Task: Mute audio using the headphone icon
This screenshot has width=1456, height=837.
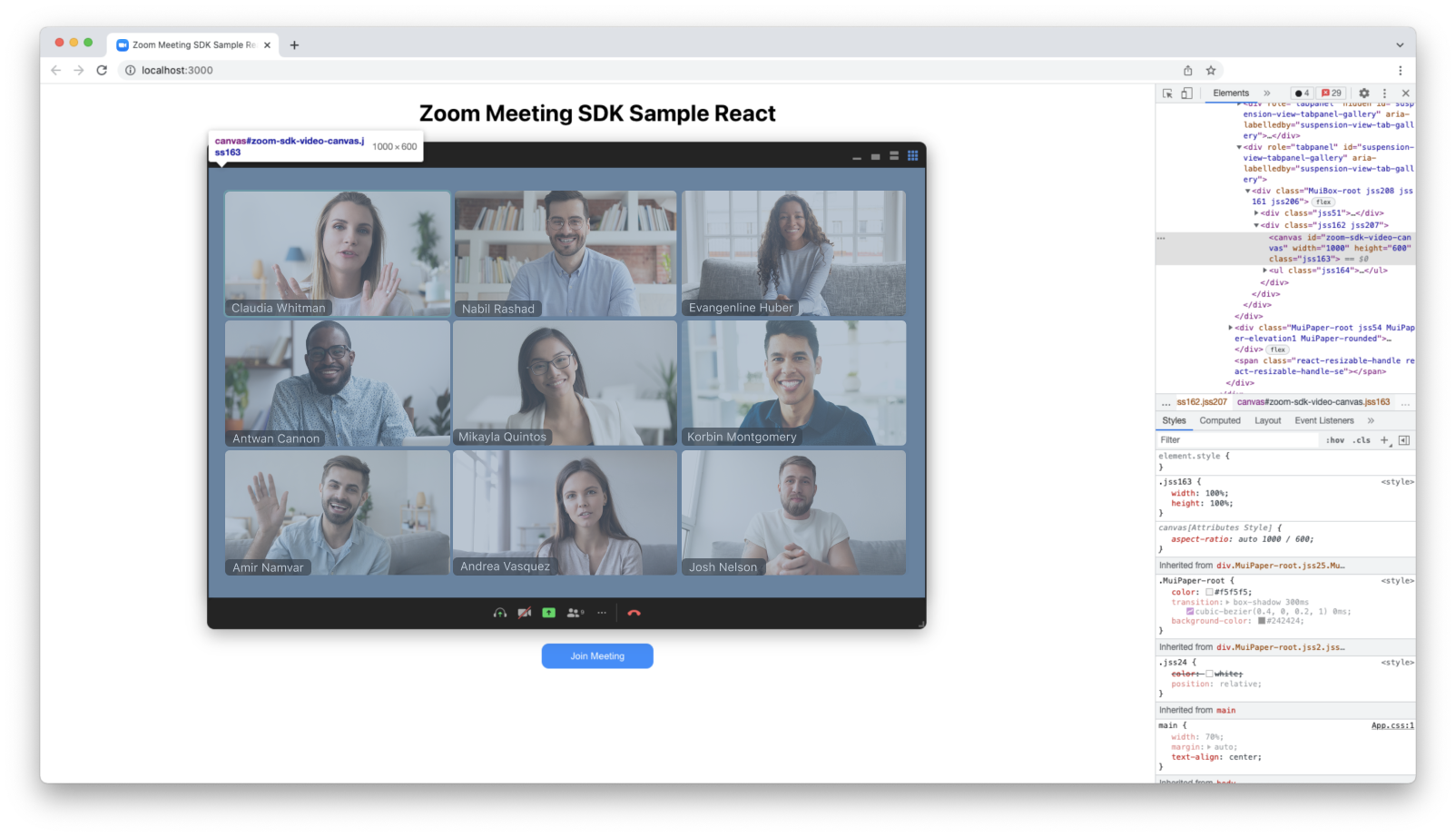Action: [498, 613]
